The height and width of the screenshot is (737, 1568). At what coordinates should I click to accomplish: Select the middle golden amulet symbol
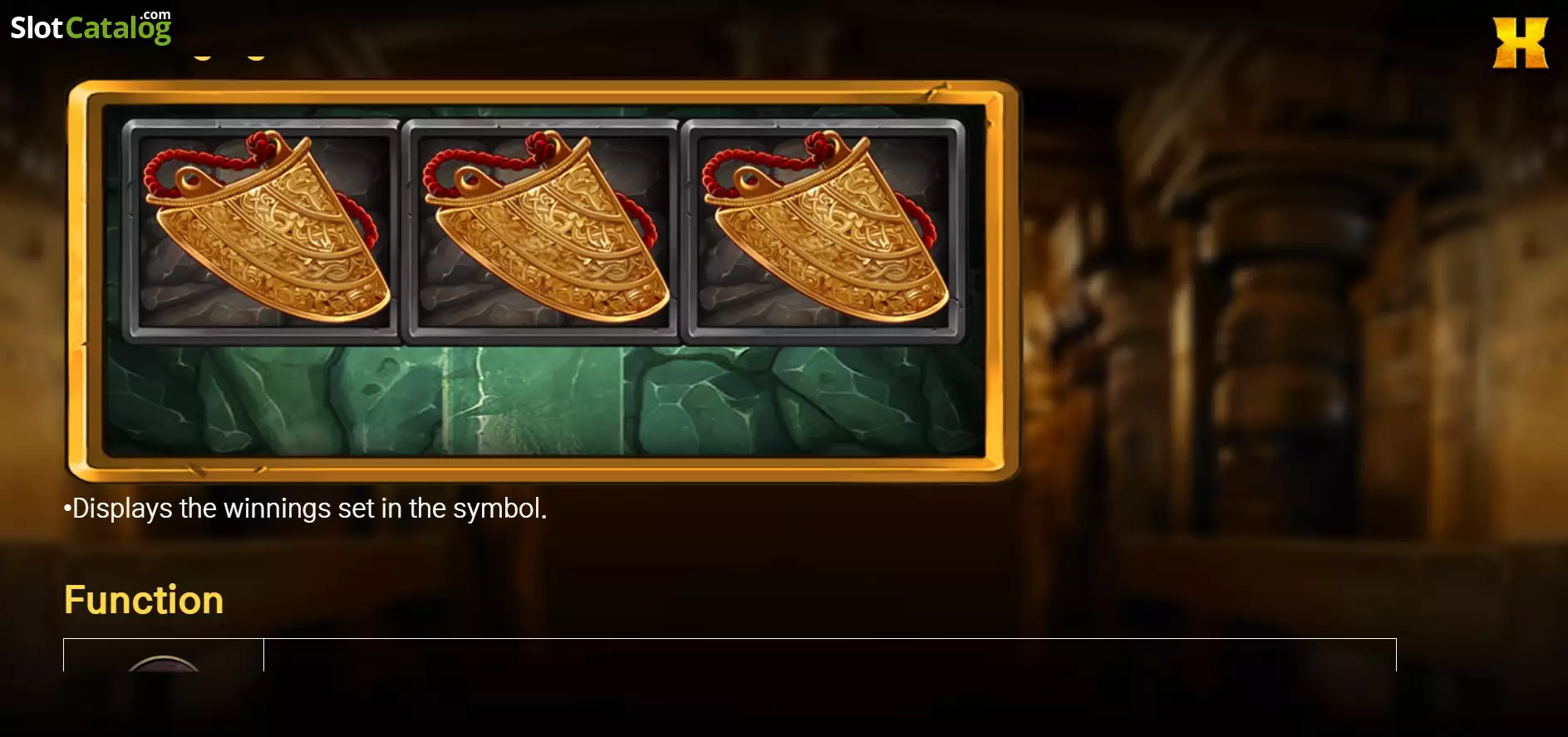540,231
